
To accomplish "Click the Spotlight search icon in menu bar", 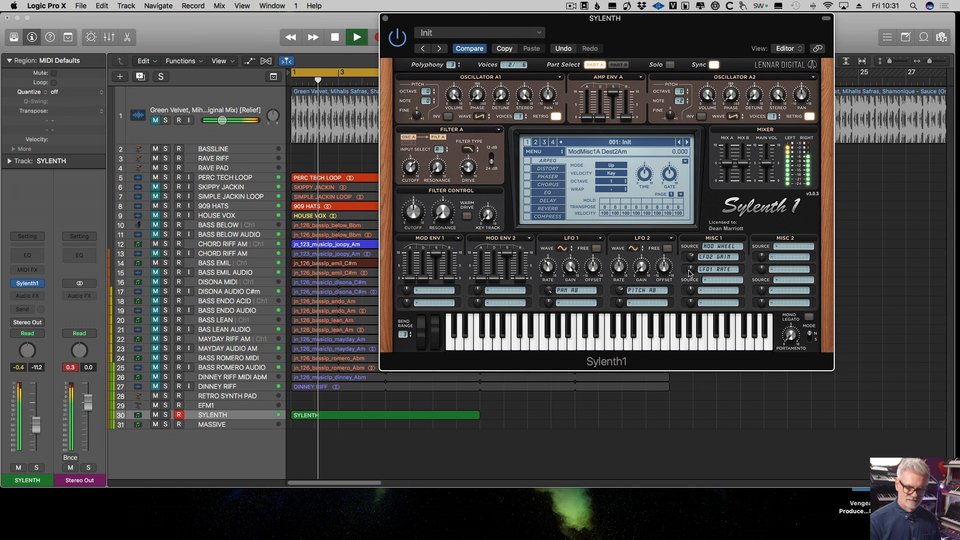I will (913, 6).
